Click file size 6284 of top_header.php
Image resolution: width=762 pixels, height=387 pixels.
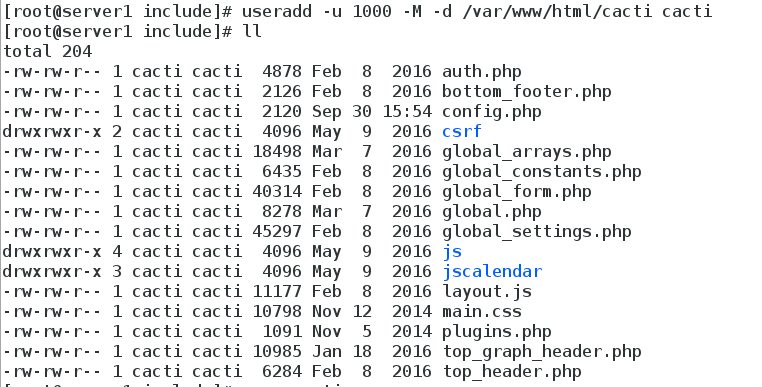[282, 371]
